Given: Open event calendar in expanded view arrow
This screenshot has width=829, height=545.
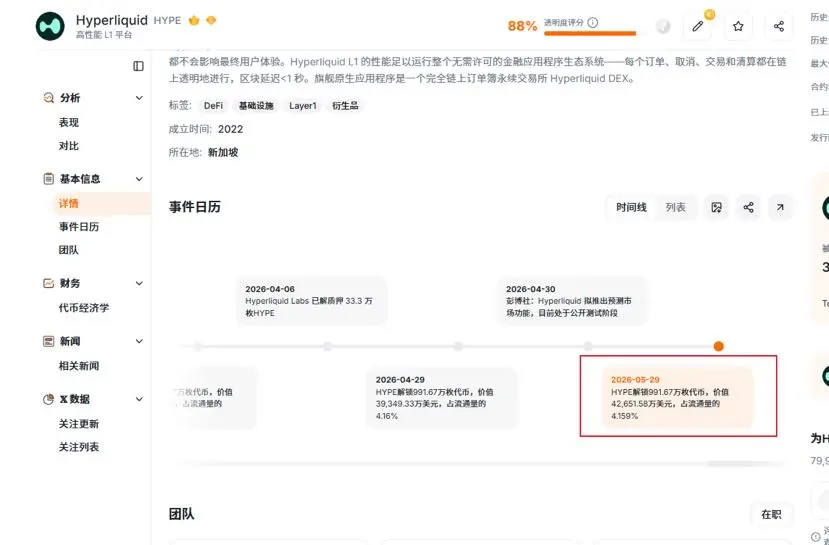Looking at the screenshot, I should click(780, 207).
